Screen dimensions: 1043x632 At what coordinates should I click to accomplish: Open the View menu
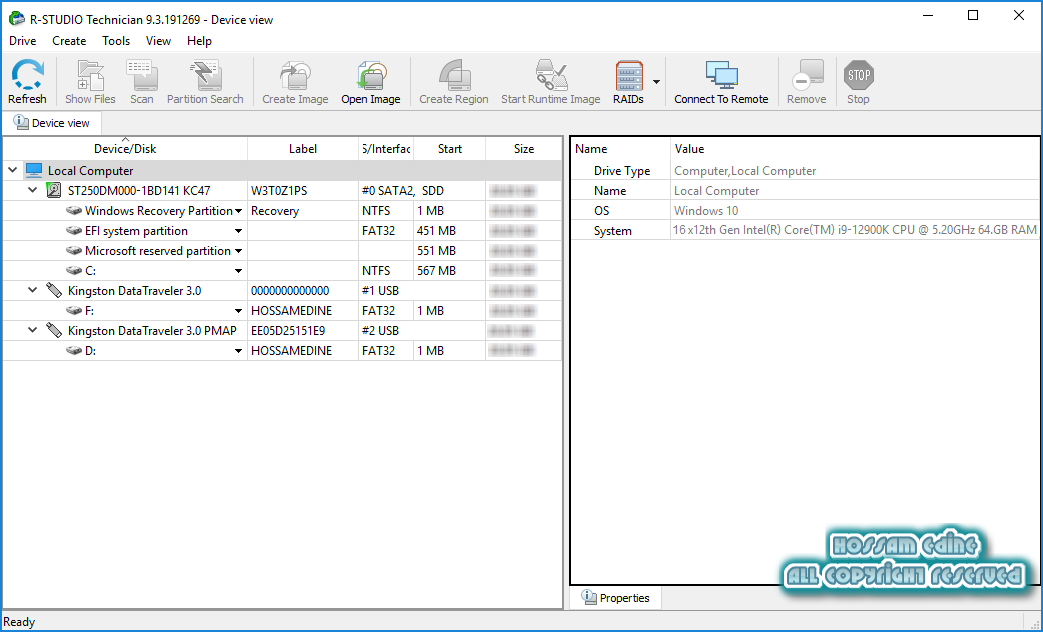pyautogui.click(x=158, y=41)
